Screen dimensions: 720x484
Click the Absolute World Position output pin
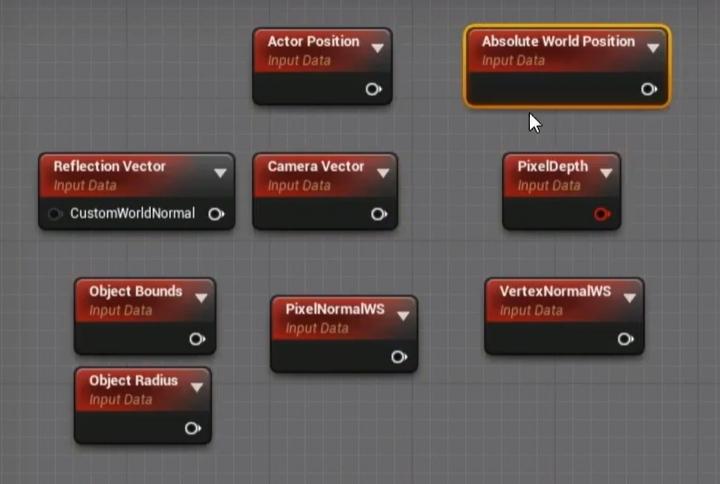pyautogui.click(x=649, y=89)
